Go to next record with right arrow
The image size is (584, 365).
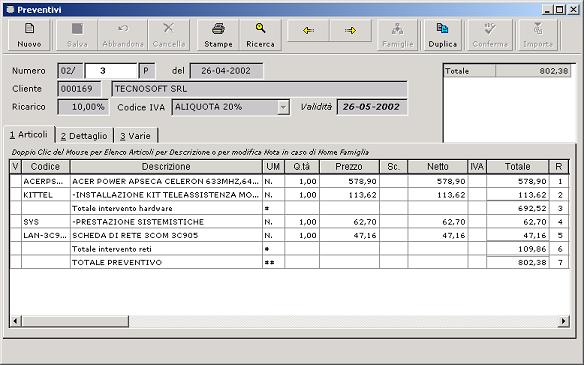(x=350, y=30)
